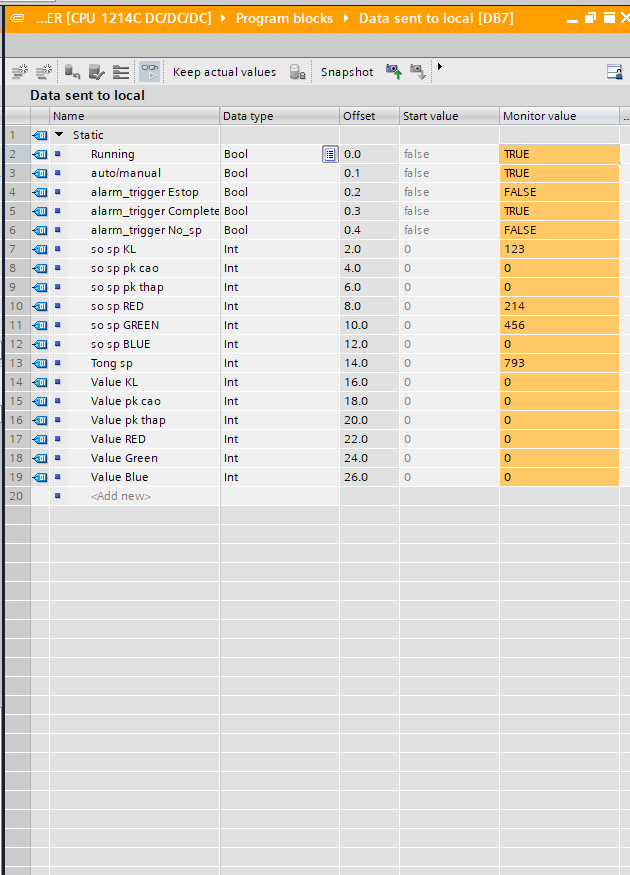
Task: Toggle the Monitor all glasses icon
Action: point(150,71)
